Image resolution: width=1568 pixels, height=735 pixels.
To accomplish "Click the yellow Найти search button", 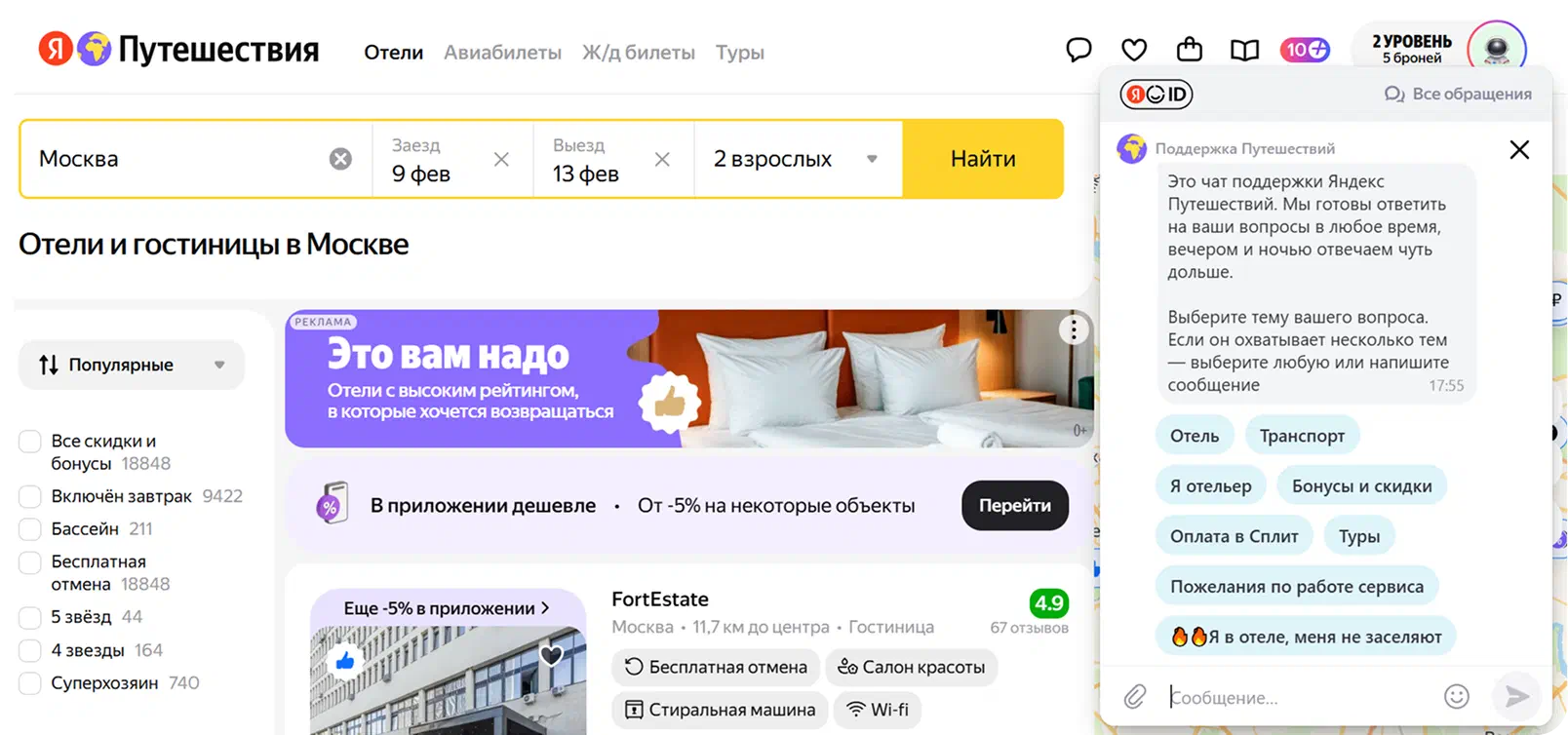I will coord(983,159).
